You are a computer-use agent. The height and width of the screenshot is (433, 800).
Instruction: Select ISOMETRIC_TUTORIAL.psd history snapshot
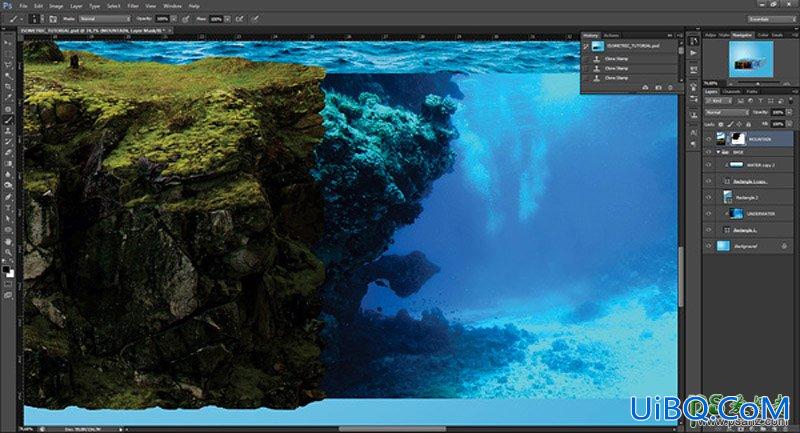pyautogui.click(x=633, y=46)
